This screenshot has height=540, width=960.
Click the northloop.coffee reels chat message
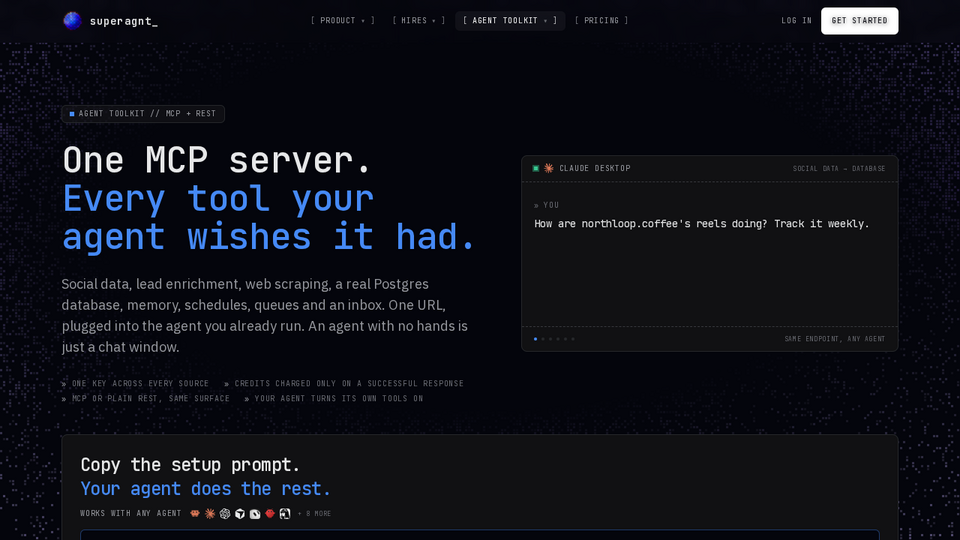(702, 224)
